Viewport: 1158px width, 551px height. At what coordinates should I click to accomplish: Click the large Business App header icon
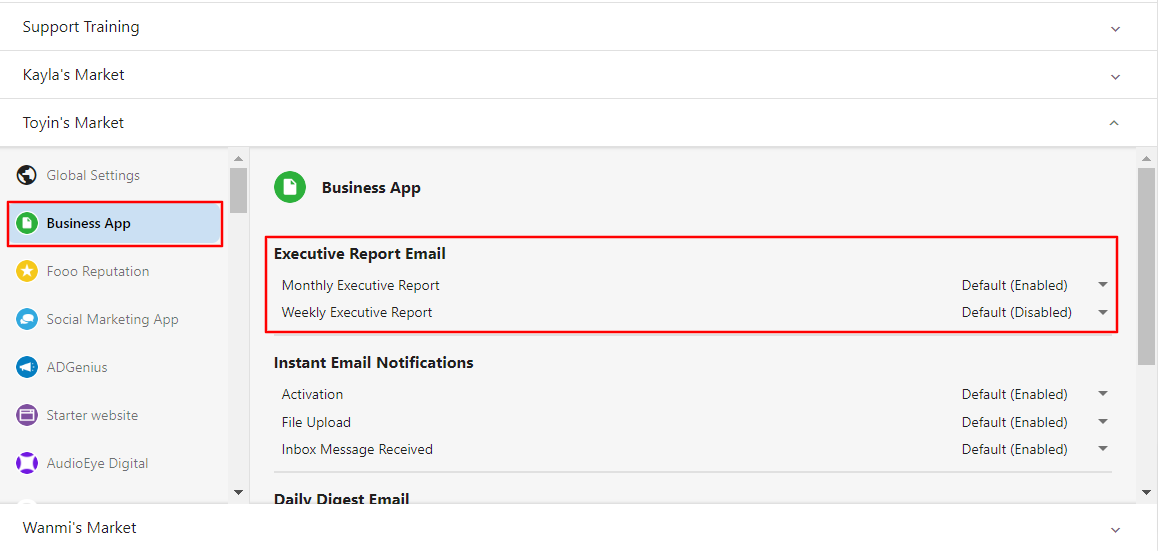coord(290,188)
